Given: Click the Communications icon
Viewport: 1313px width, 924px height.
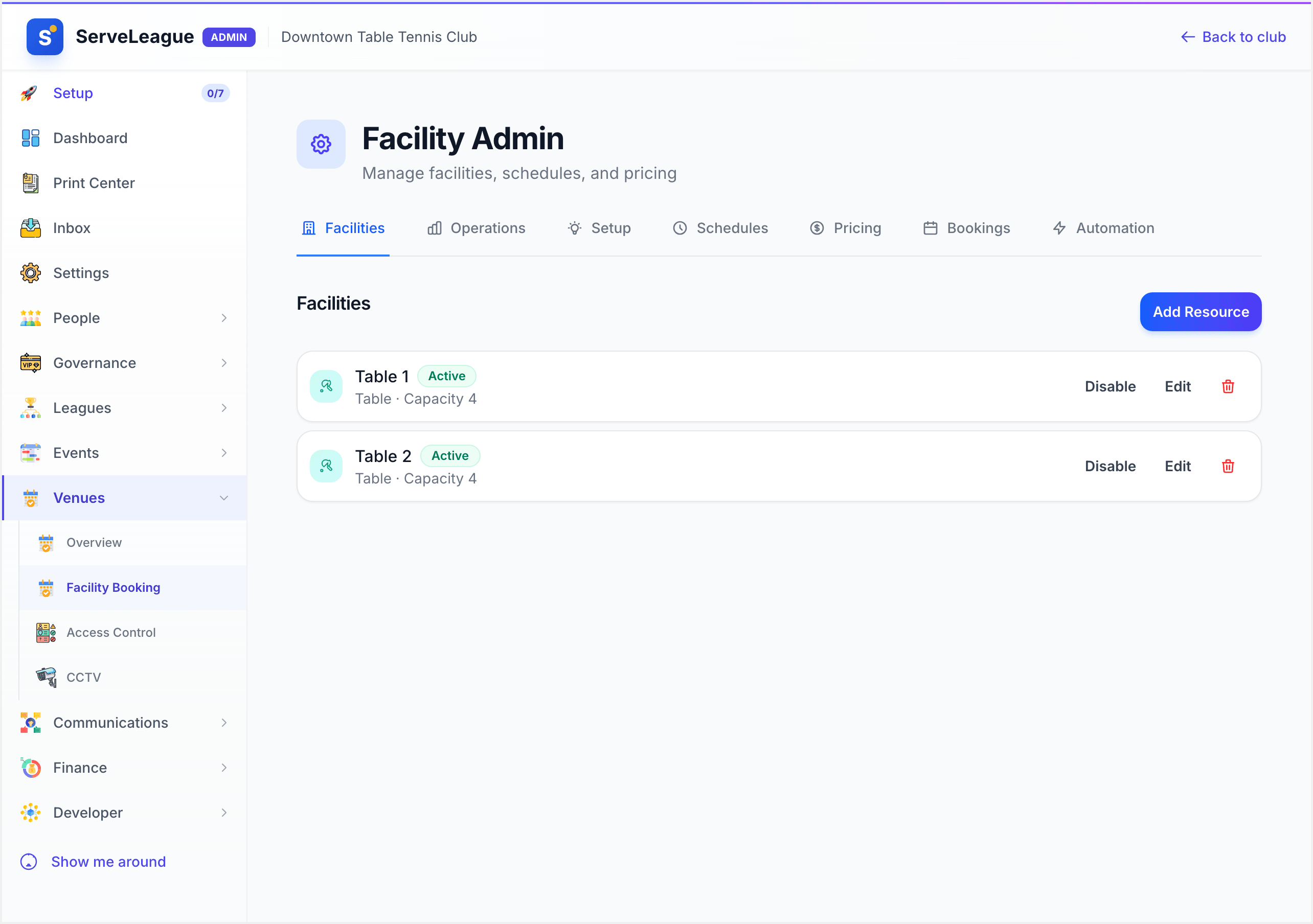Looking at the screenshot, I should pos(30,723).
